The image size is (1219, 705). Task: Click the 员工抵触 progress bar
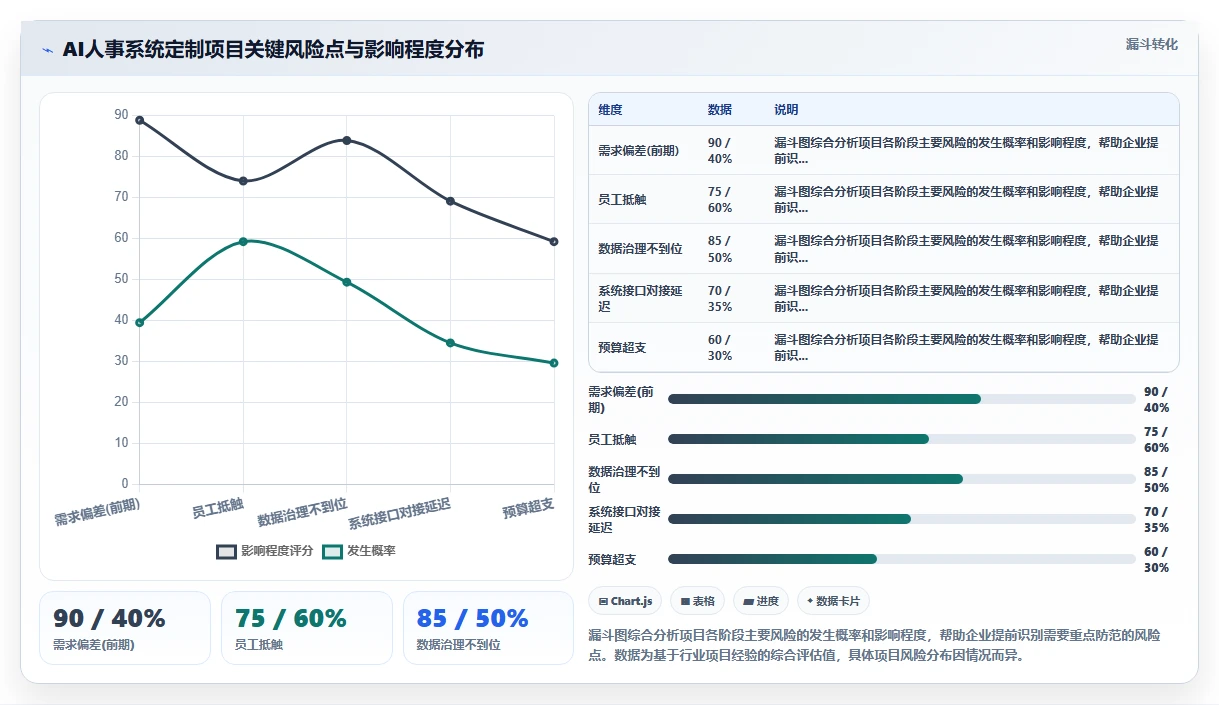point(902,439)
